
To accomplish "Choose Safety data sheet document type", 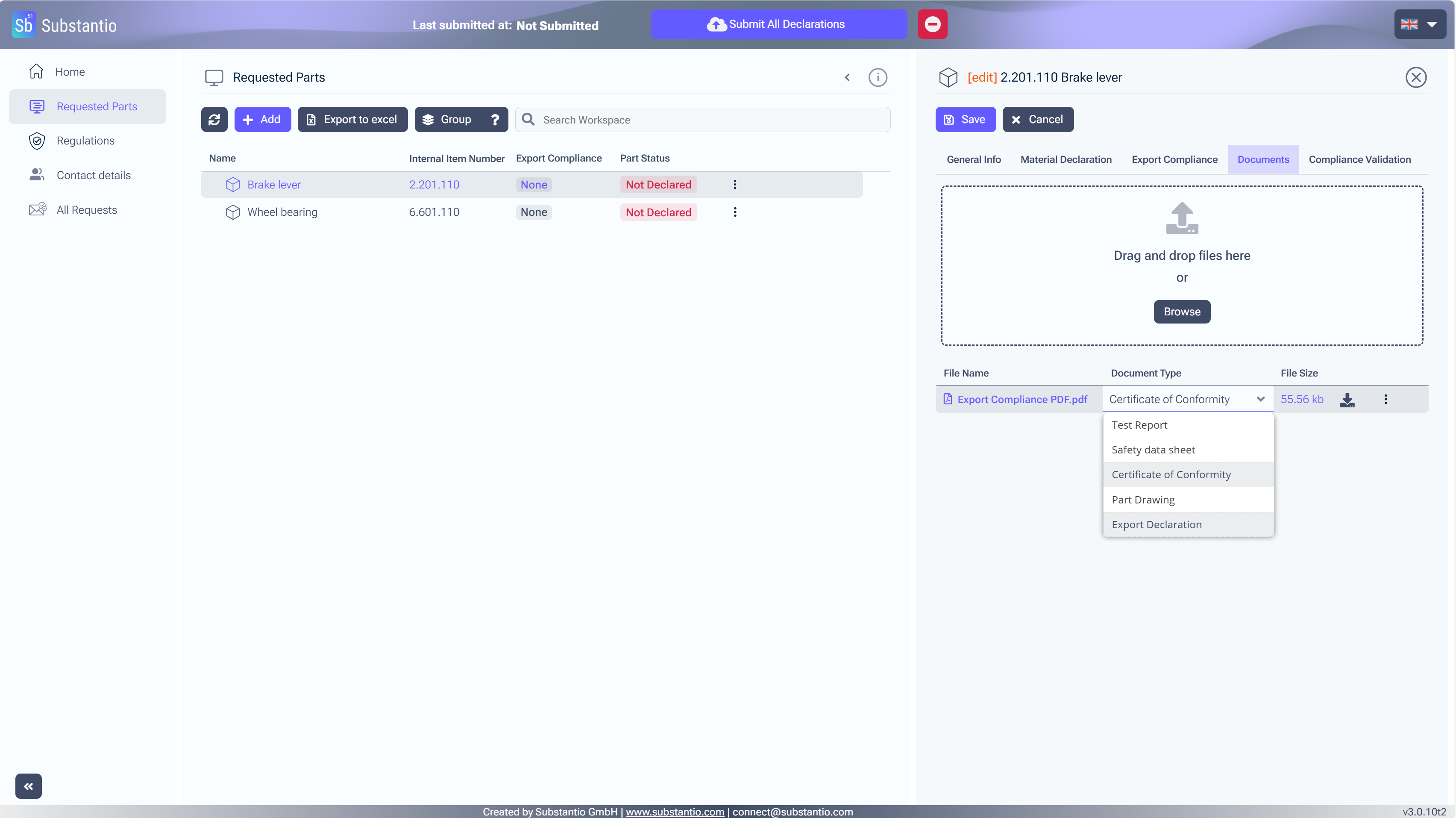I will pos(1153,450).
